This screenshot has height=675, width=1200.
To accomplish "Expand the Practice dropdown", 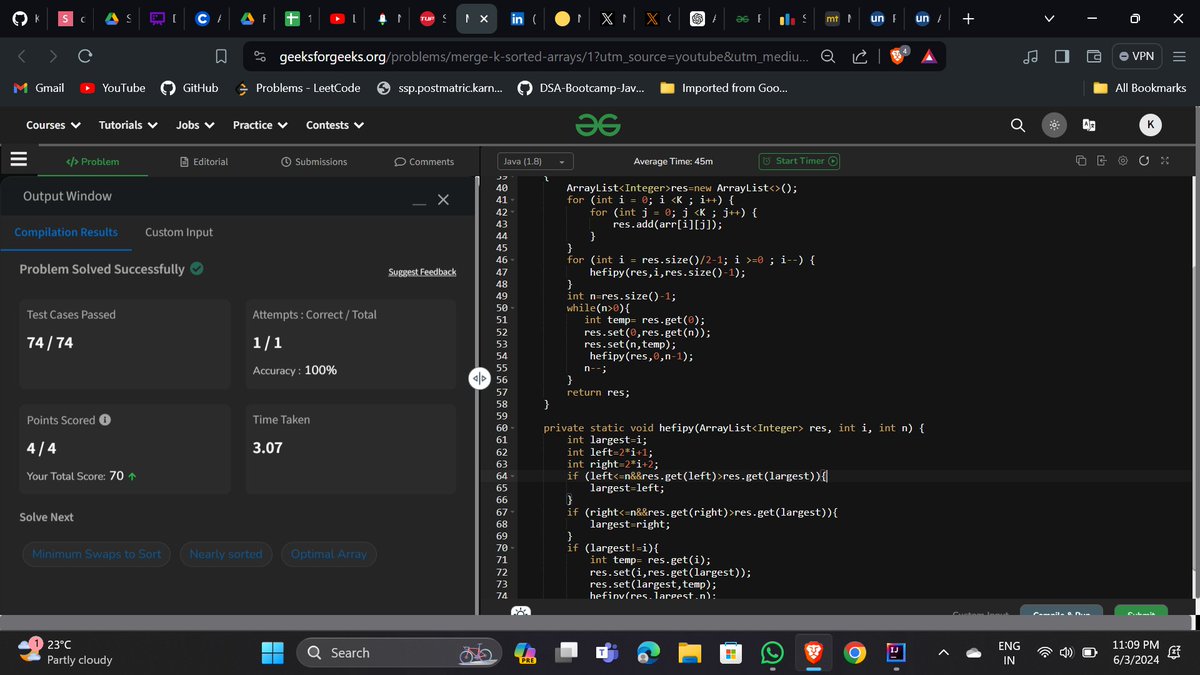I will click(260, 125).
